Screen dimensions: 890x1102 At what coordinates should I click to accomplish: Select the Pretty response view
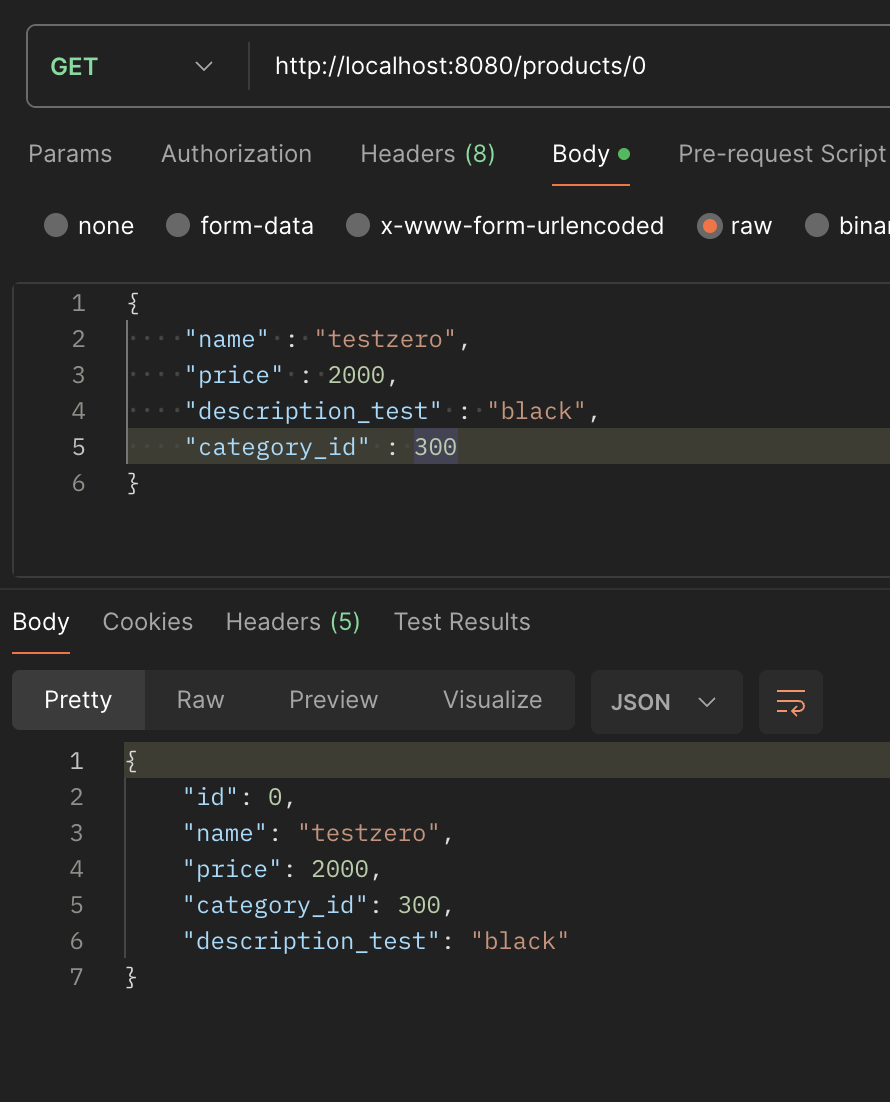(x=78, y=700)
